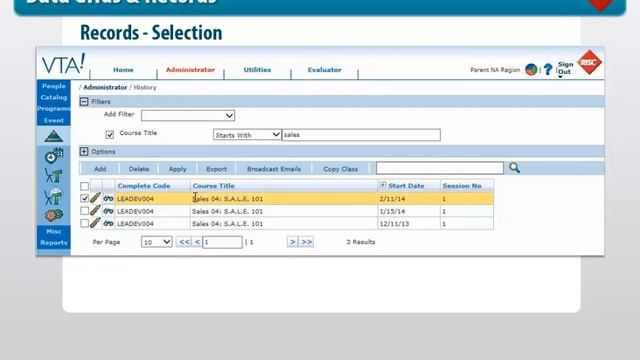Open the Add Filter dropdown
640x360 pixels.
click(x=188, y=116)
